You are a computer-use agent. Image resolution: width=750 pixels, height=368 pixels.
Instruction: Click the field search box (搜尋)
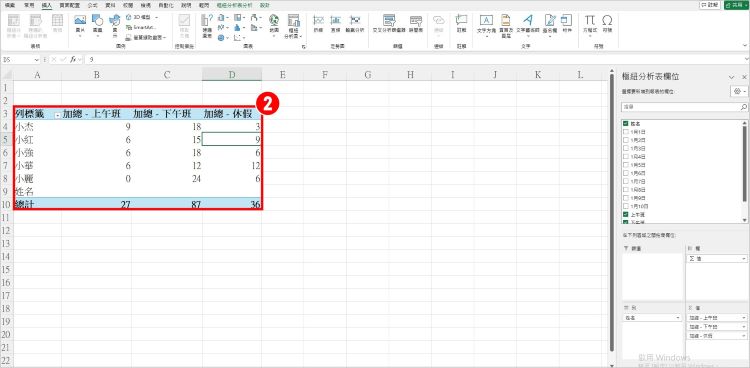click(684, 107)
